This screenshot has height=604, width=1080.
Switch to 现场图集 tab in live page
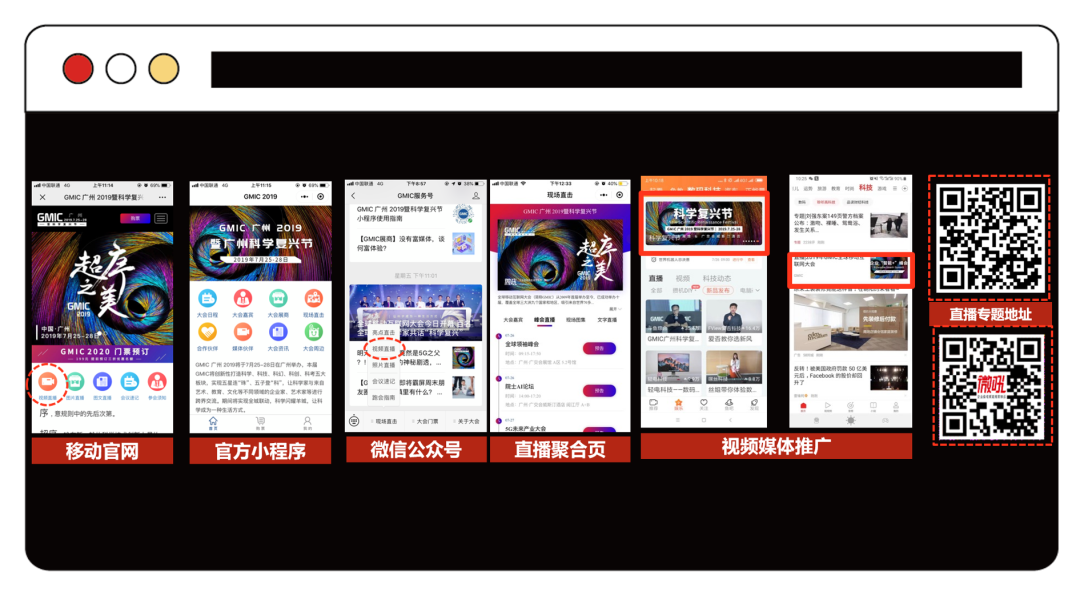tap(576, 320)
